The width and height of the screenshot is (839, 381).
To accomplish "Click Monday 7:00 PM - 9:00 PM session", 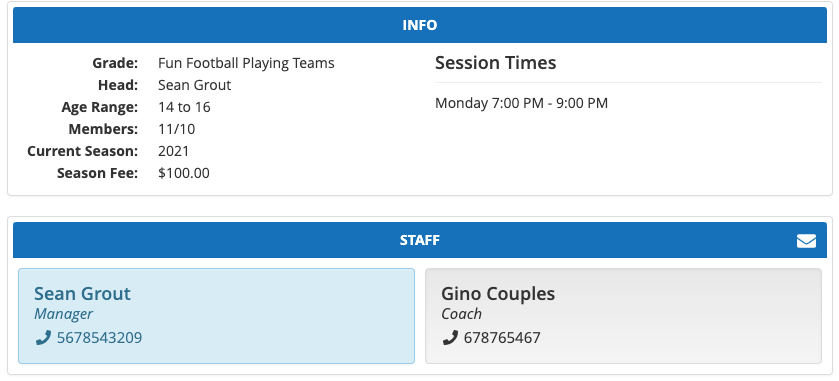I will pos(521,103).
